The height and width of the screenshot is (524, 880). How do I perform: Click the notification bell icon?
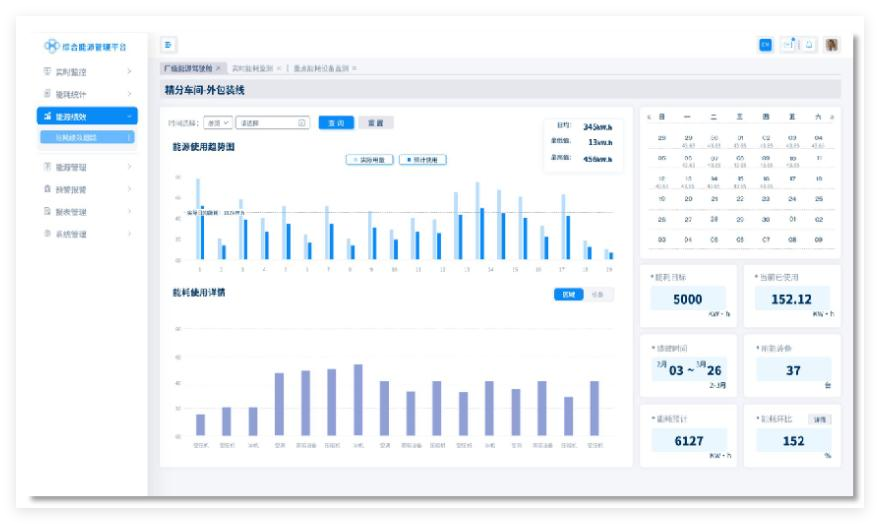point(809,45)
